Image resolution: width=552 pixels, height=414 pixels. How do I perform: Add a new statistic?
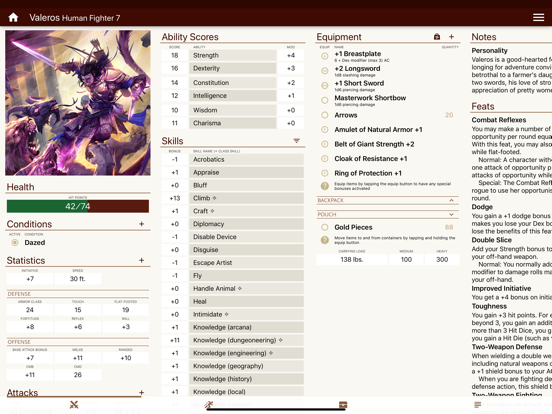click(142, 260)
